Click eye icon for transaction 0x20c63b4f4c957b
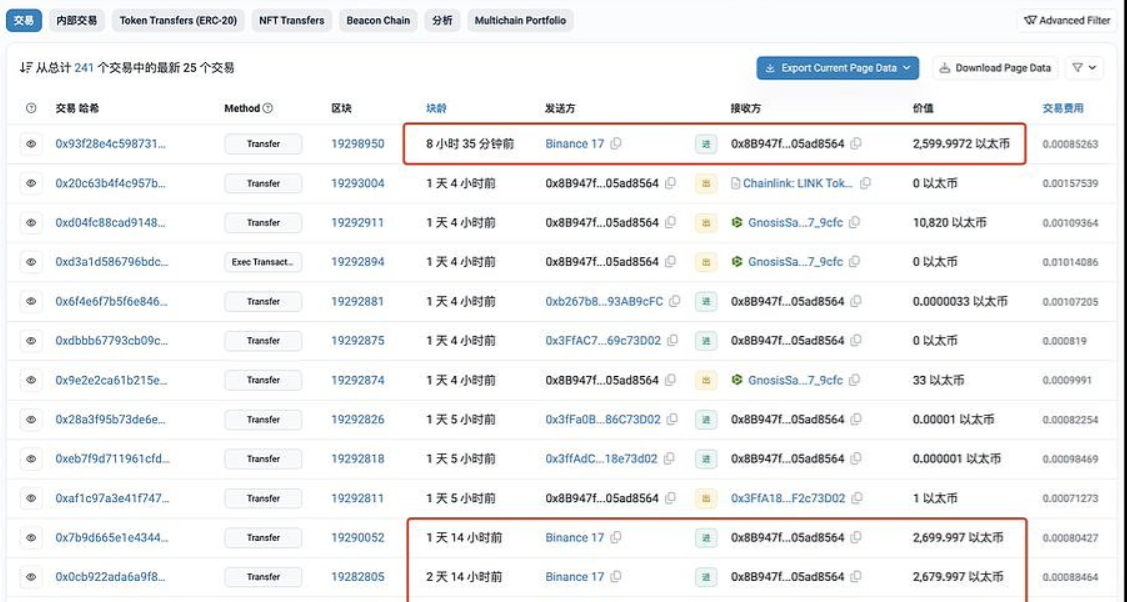 pos(31,183)
